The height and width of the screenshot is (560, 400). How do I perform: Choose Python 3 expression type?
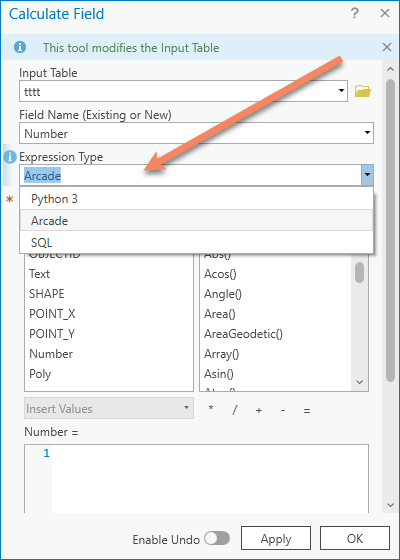click(x=196, y=199)
